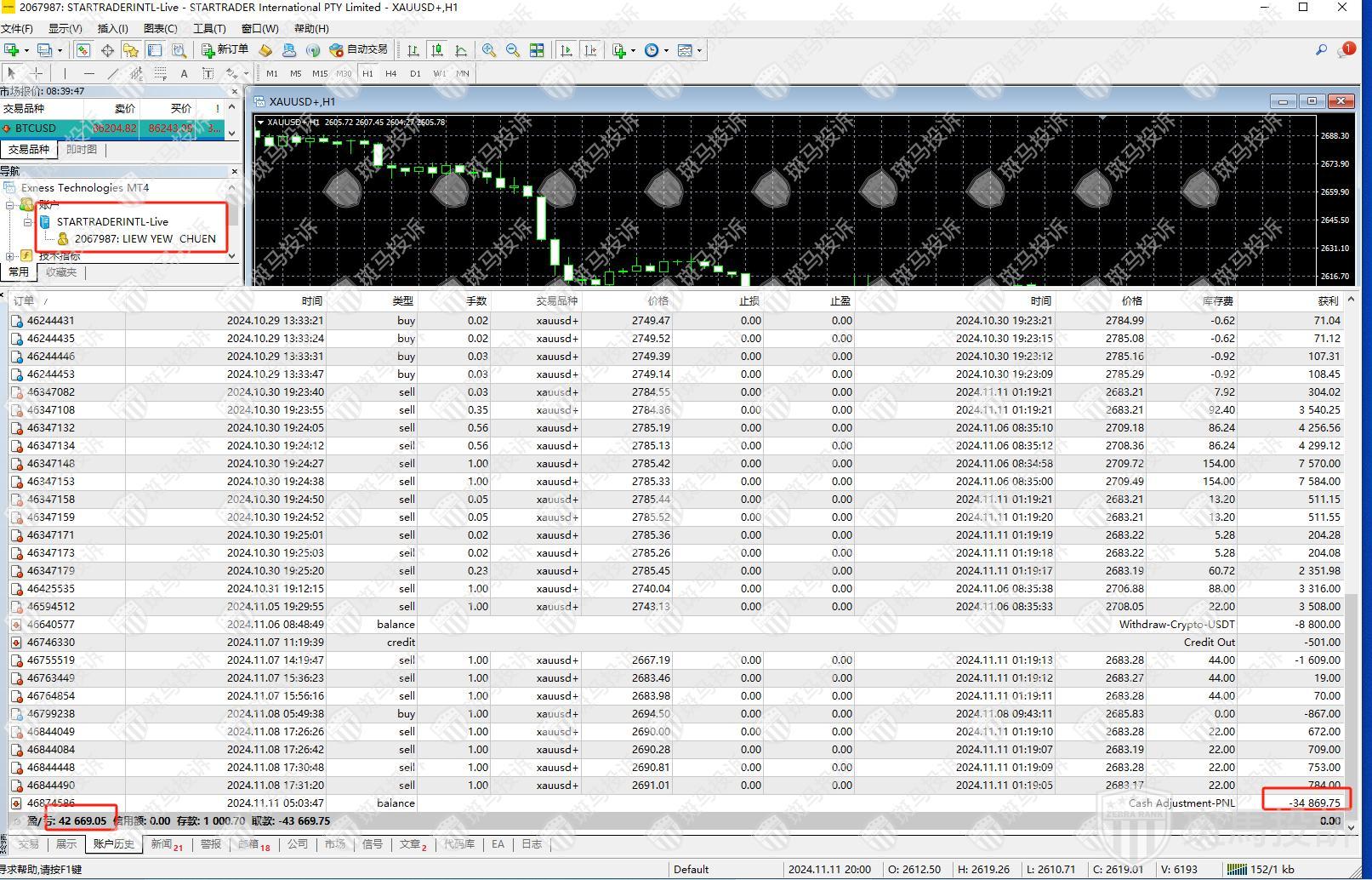Select the BTCUSD row in market watch
Image resolution: width=1372 pixels, height=880 pixels.
coord(36,129)
